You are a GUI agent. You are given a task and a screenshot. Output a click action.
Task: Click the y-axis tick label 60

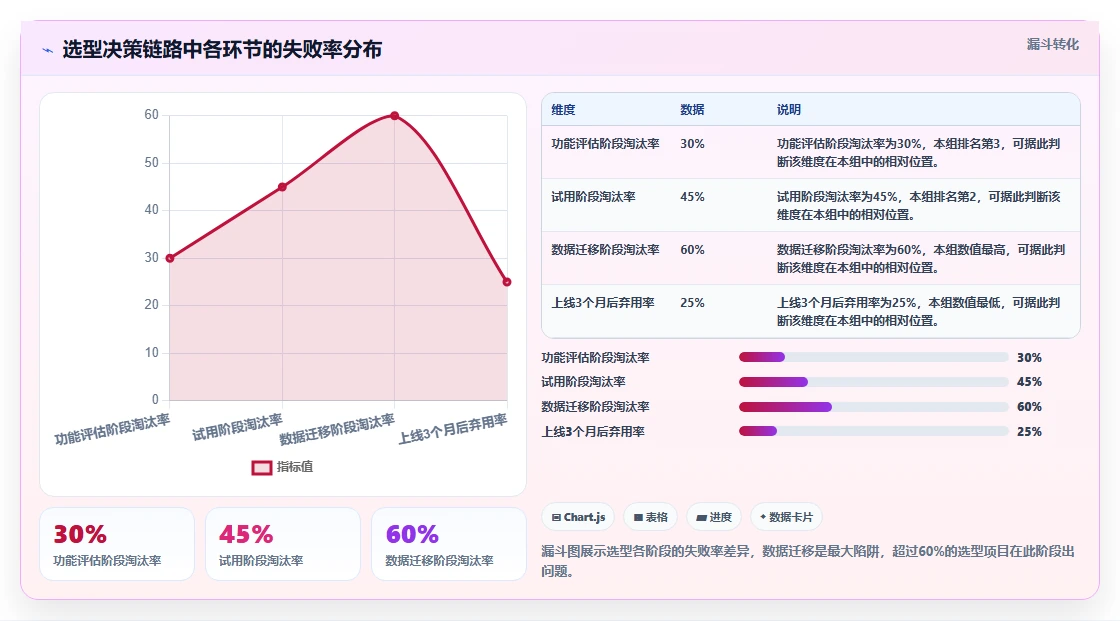point(151,114)
